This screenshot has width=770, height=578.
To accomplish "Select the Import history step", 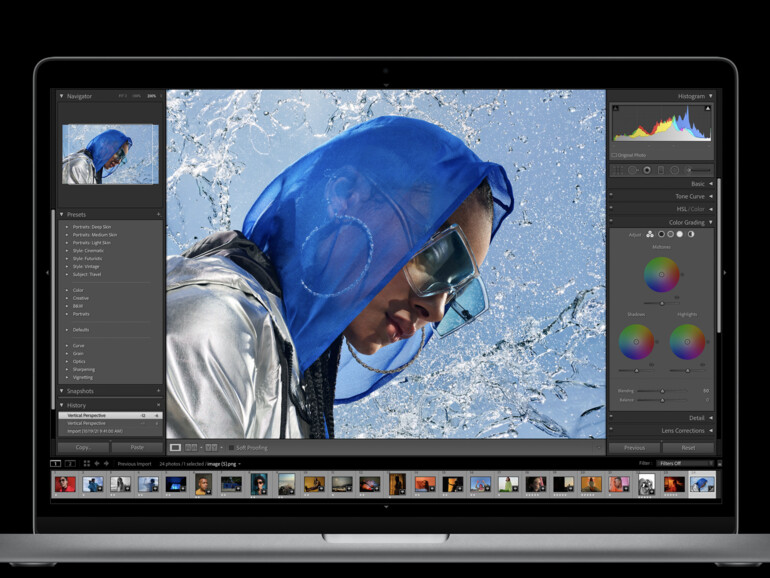I will (x=95, y=431).
